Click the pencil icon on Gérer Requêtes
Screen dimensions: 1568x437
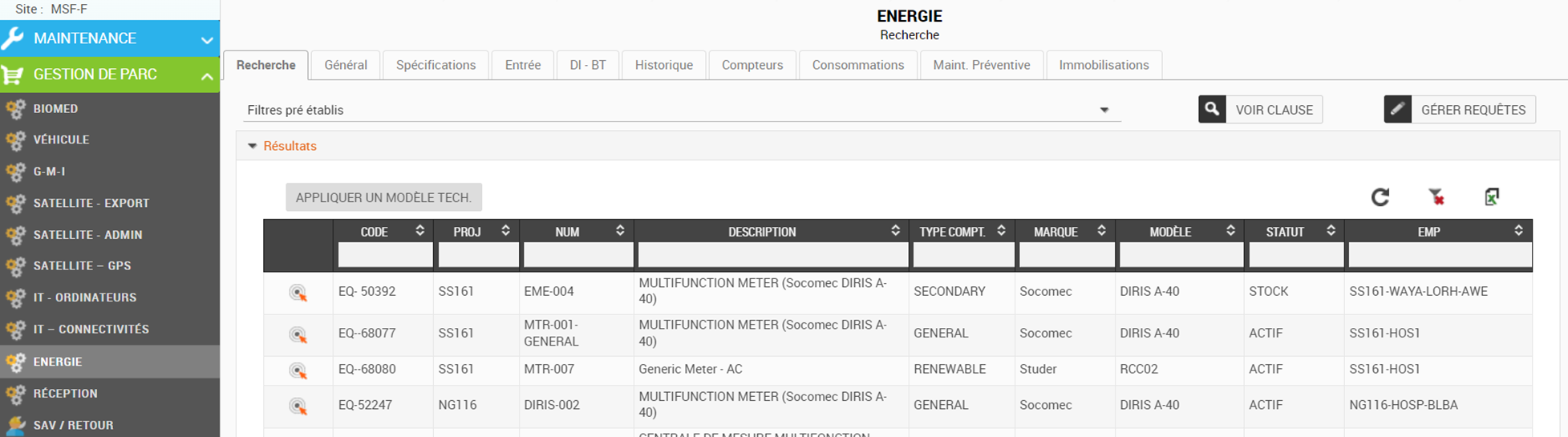[1397, 109]
